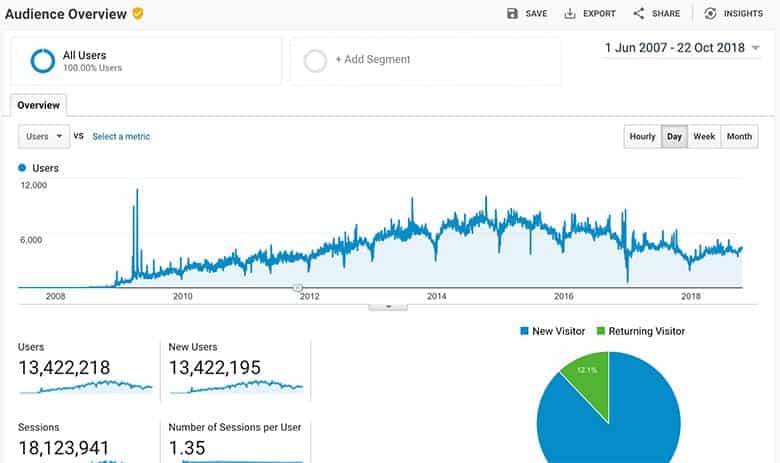The image size is (780, 463).
Task: Click the Save floppy disk icon
Action: tap(512, 13)
